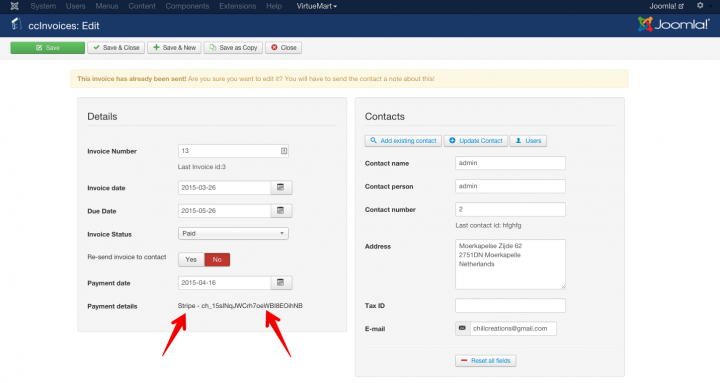This screenshot has height=383, width=720.
Task: Click Save & Close button
Action: point(116,48)
